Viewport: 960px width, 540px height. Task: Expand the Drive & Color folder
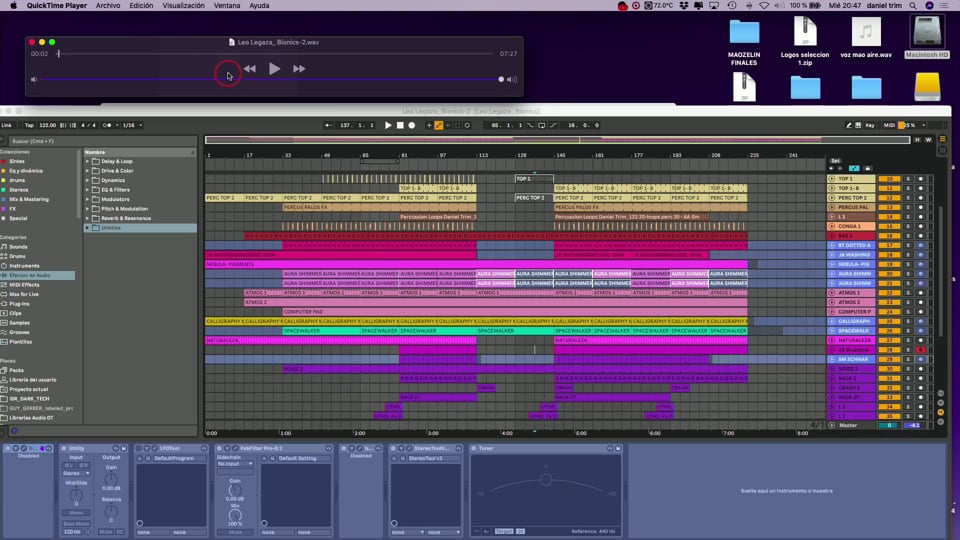tap(88, 171)
